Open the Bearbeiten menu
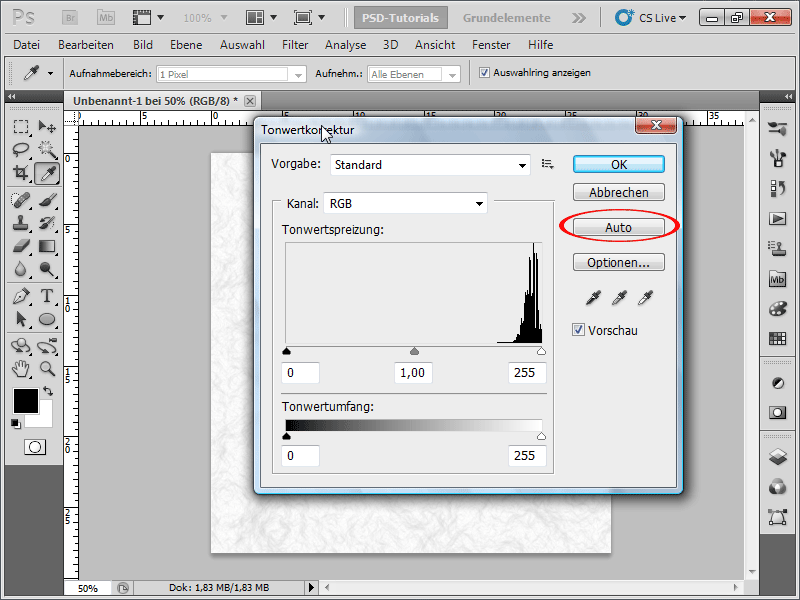The width and height of the screenshot is (800, 600). tap(86, 45)
